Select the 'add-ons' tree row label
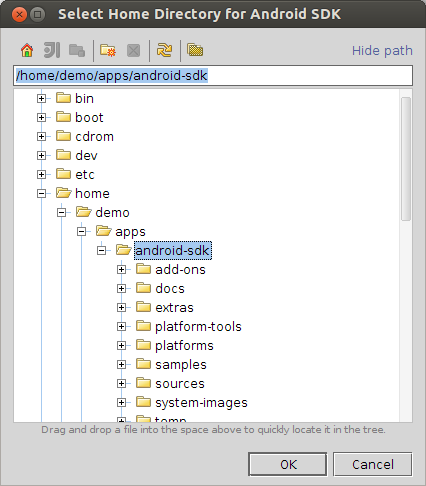This screenshot has height=486, width=426. click(x=180, y=270)
